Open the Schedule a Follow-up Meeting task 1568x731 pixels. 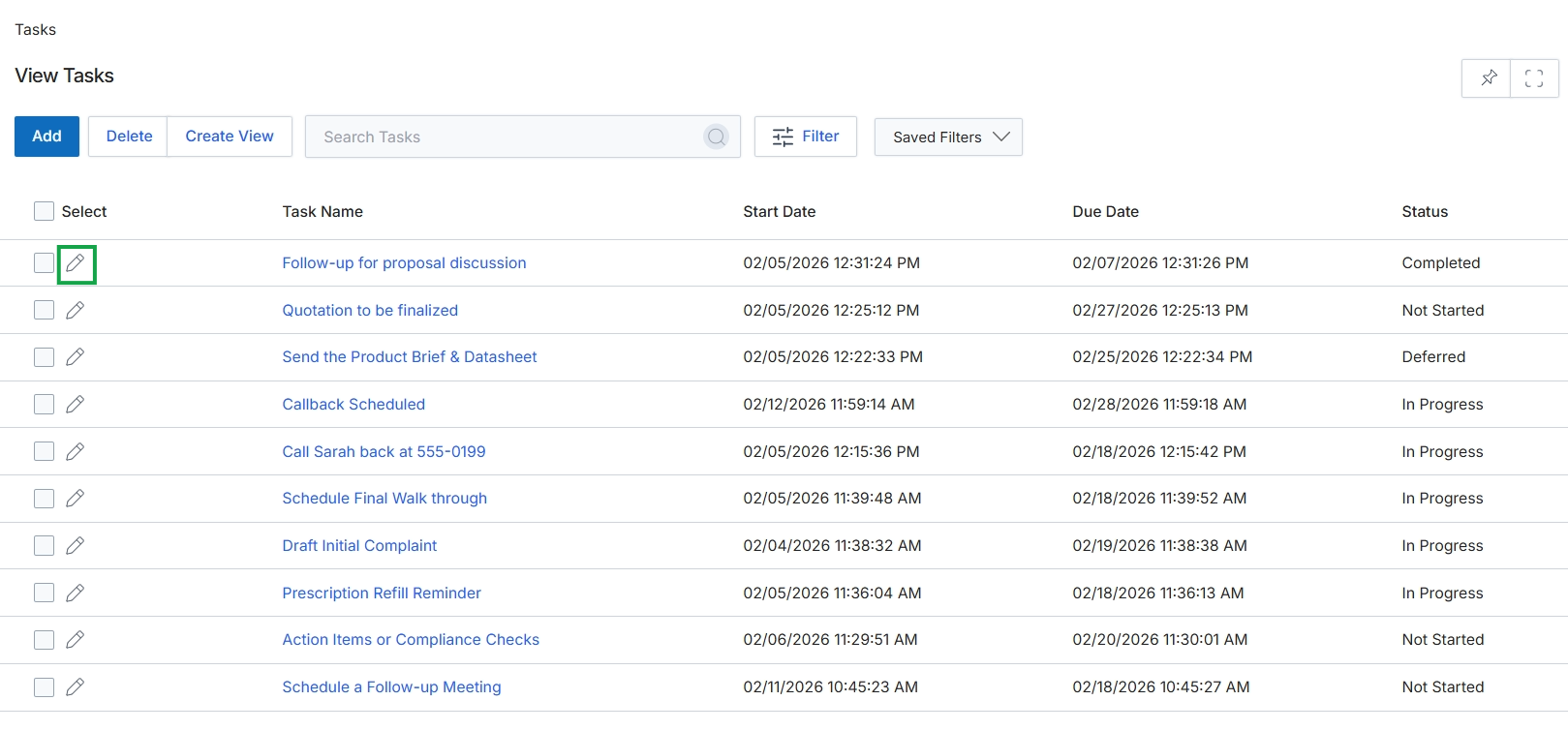point(391,686)
